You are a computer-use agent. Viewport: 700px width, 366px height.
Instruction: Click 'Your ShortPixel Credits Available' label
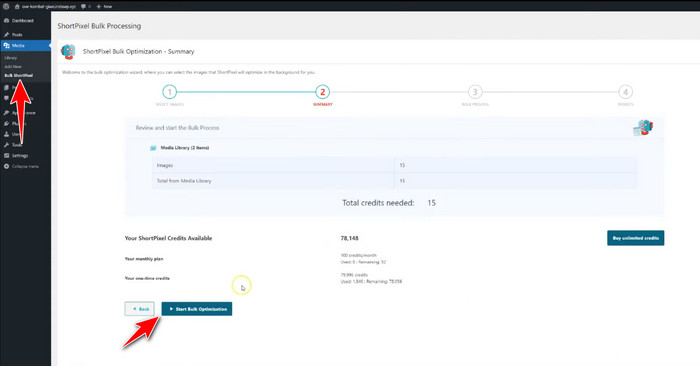(168, 238)
